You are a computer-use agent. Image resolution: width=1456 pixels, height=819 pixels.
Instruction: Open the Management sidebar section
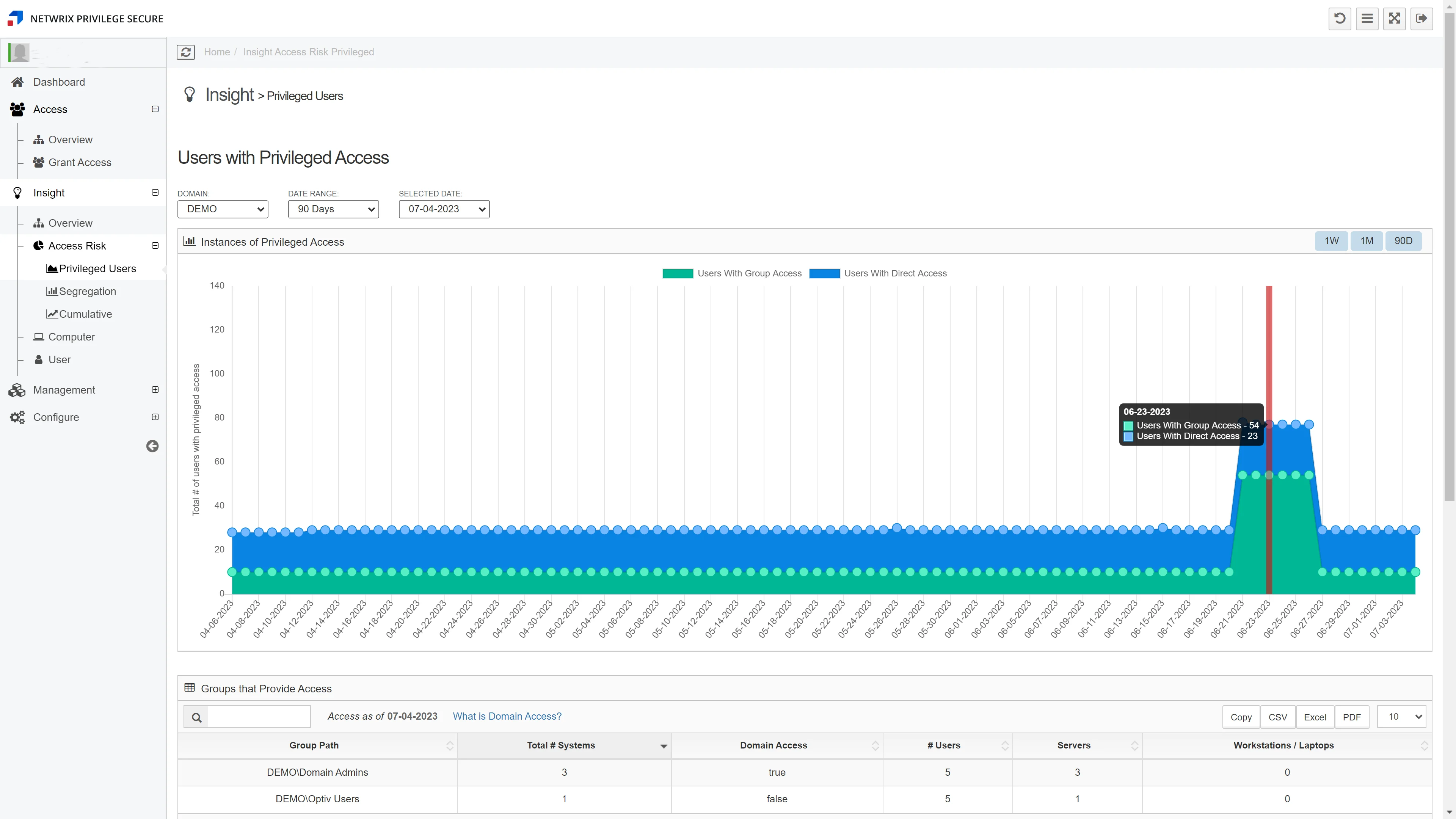(64, 390)
